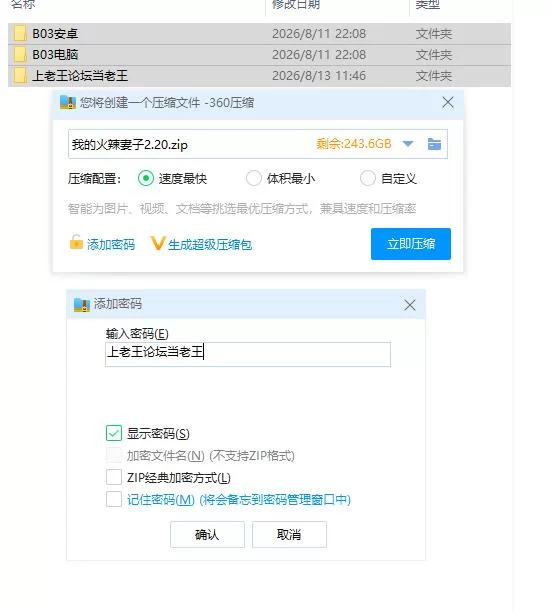Click the 上老王论坛当老王 folder icon
The width and height of the screenshot is (551, 611).
coord(19,76)
